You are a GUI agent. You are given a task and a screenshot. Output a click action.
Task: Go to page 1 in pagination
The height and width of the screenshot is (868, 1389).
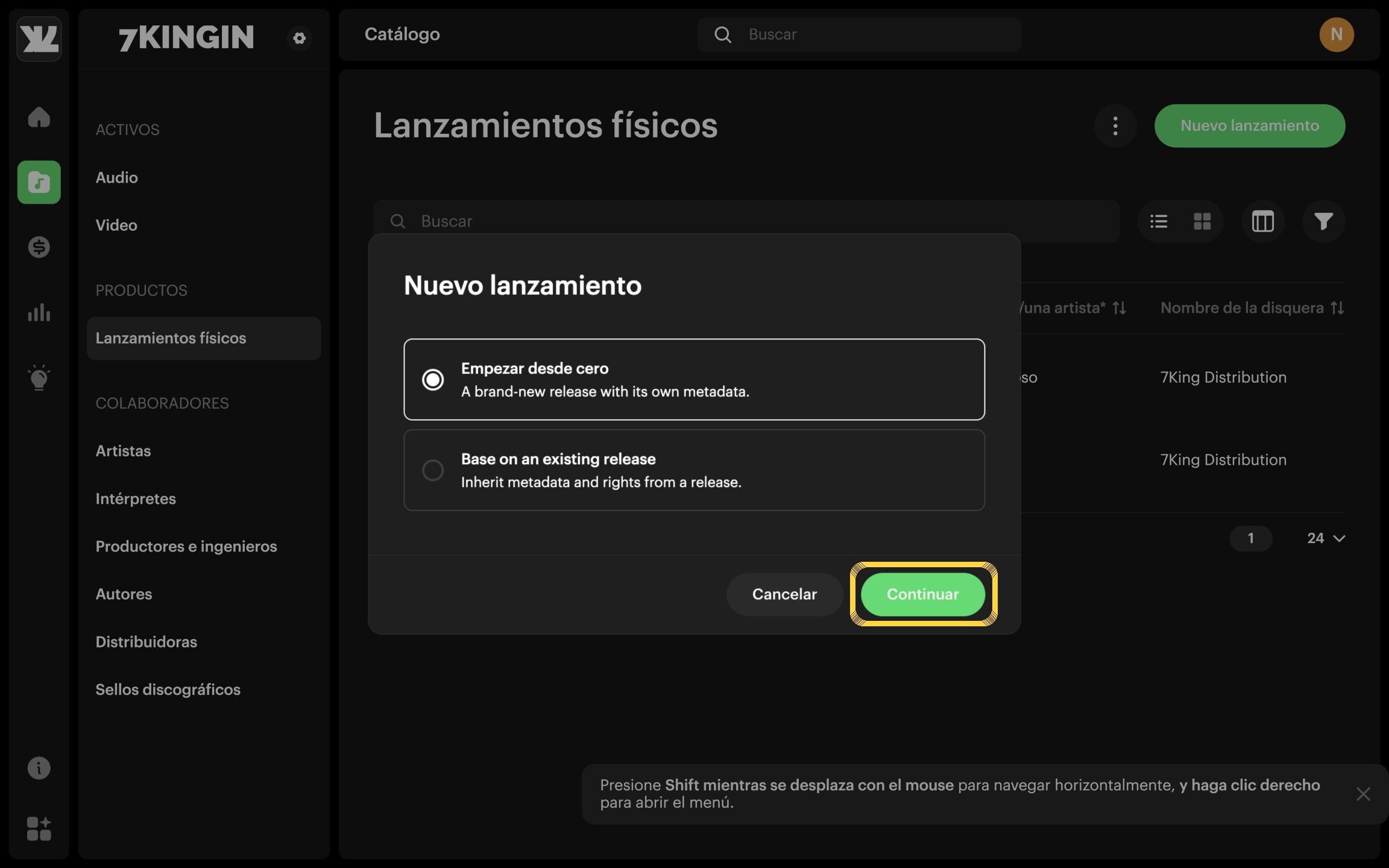click(x=1251, y=538)
